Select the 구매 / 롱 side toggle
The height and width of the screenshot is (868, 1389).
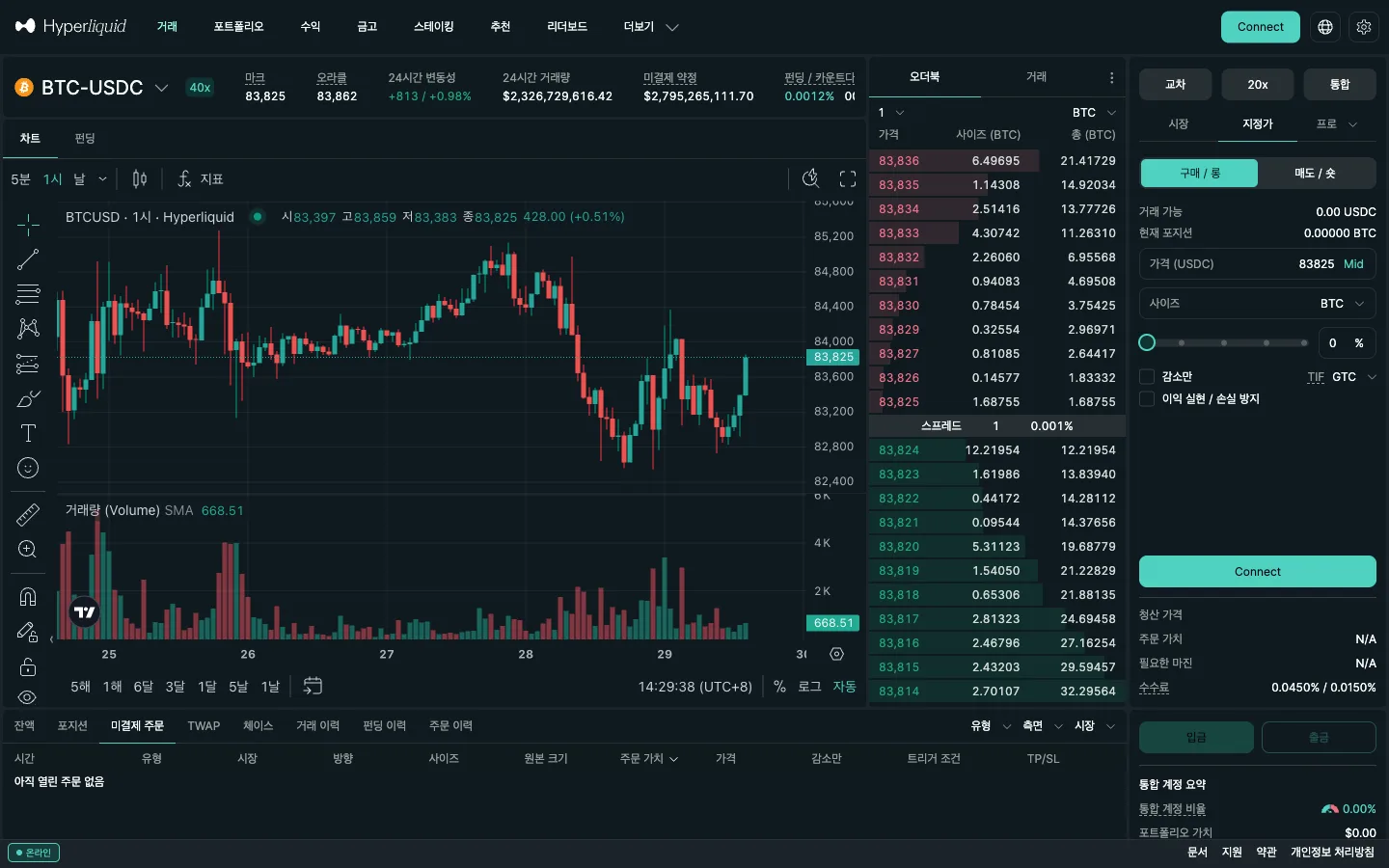point(1199,173)
